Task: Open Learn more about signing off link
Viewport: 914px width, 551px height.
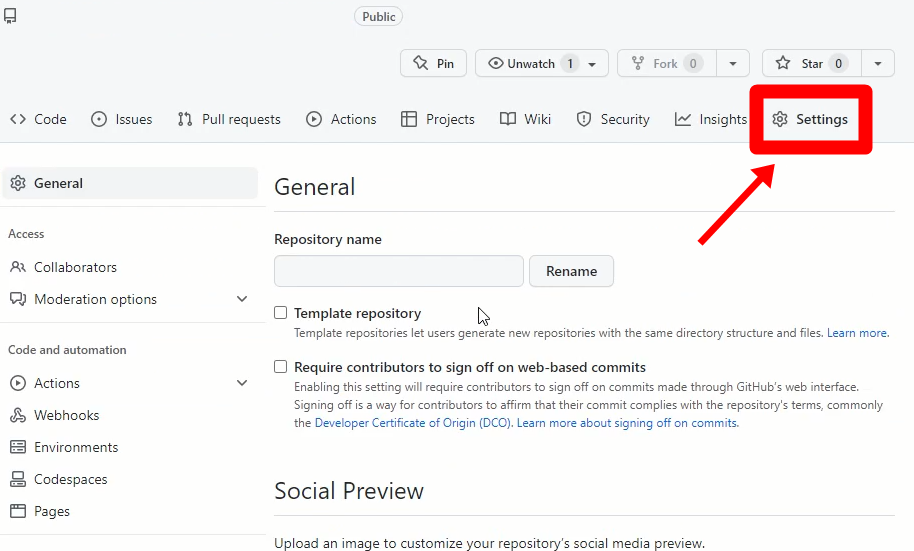Action: [x=627, y=423]
